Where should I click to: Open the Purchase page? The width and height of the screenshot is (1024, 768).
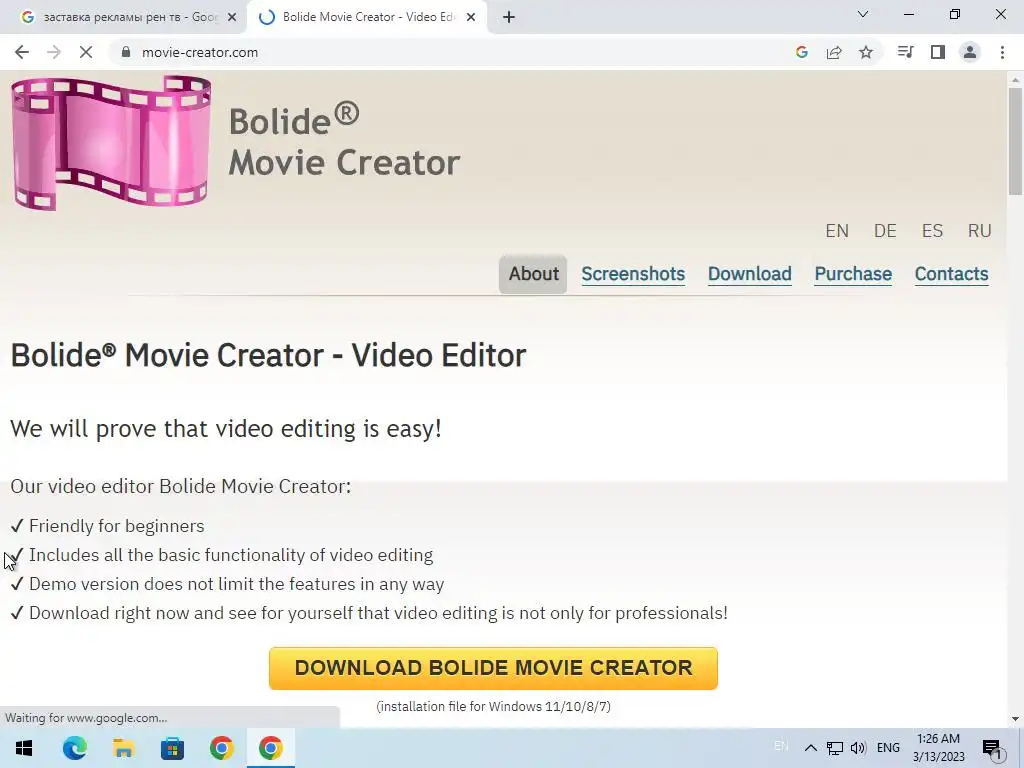click(x=853, y=274)
